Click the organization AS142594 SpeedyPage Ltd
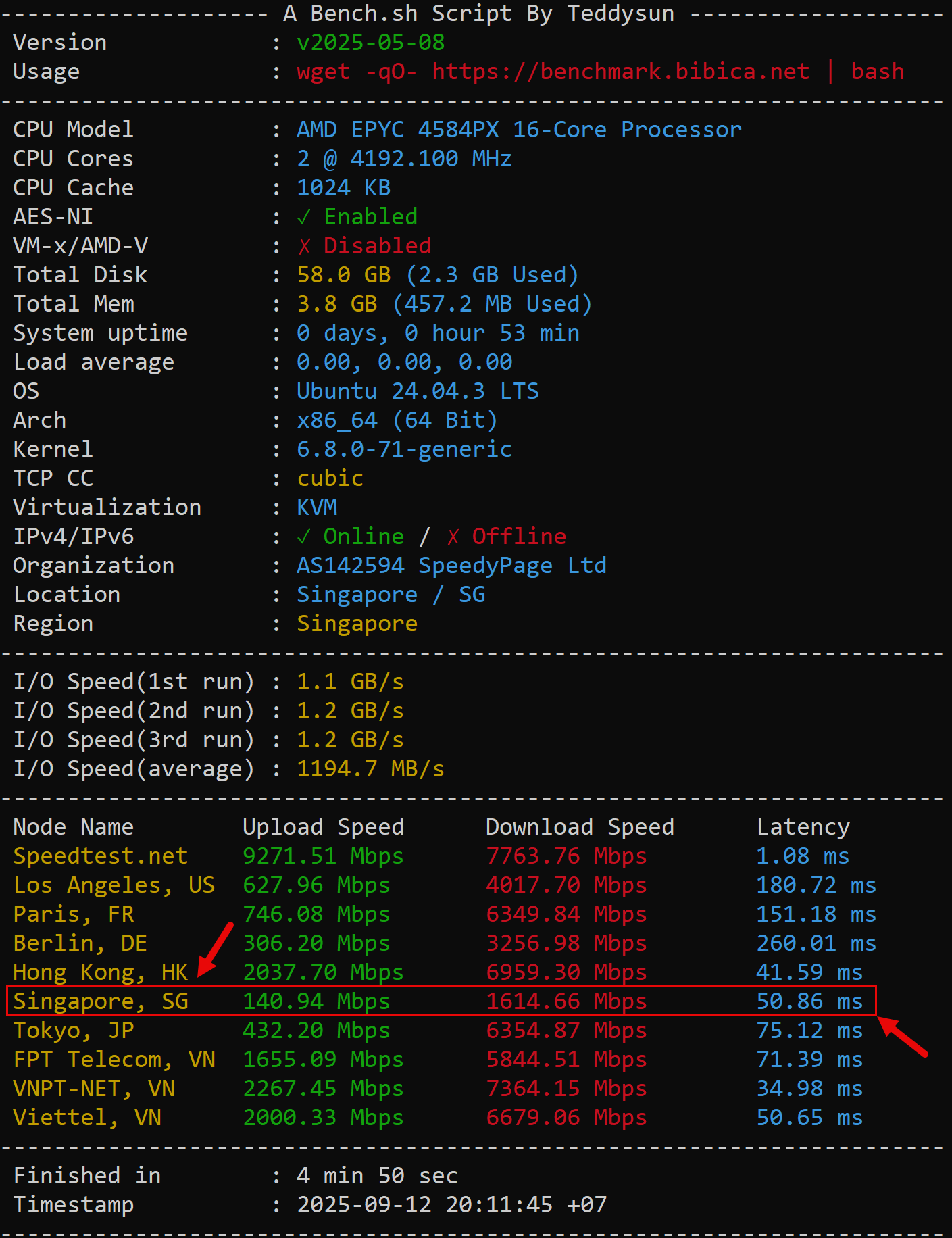The height and width of the screenshot is (1238, 952). pyautogui.click(x=451, y=566)
